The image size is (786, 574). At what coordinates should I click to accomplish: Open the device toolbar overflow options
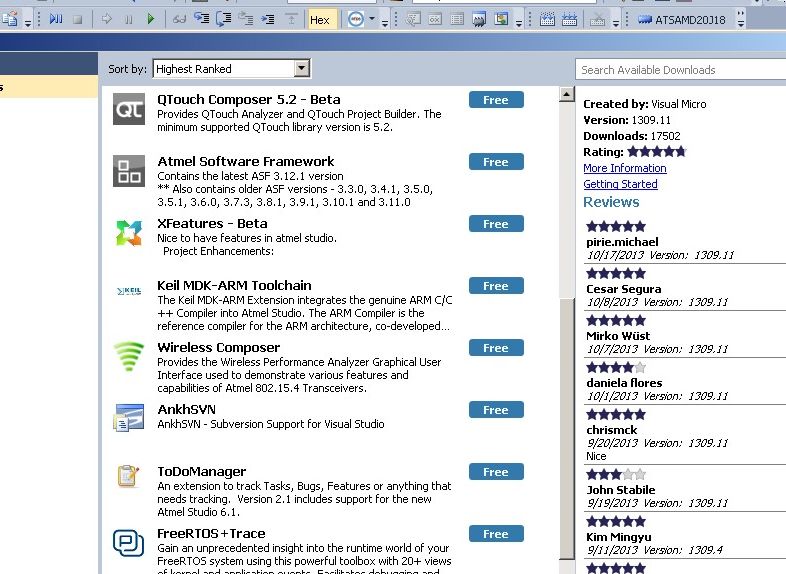tap(740, 20)
